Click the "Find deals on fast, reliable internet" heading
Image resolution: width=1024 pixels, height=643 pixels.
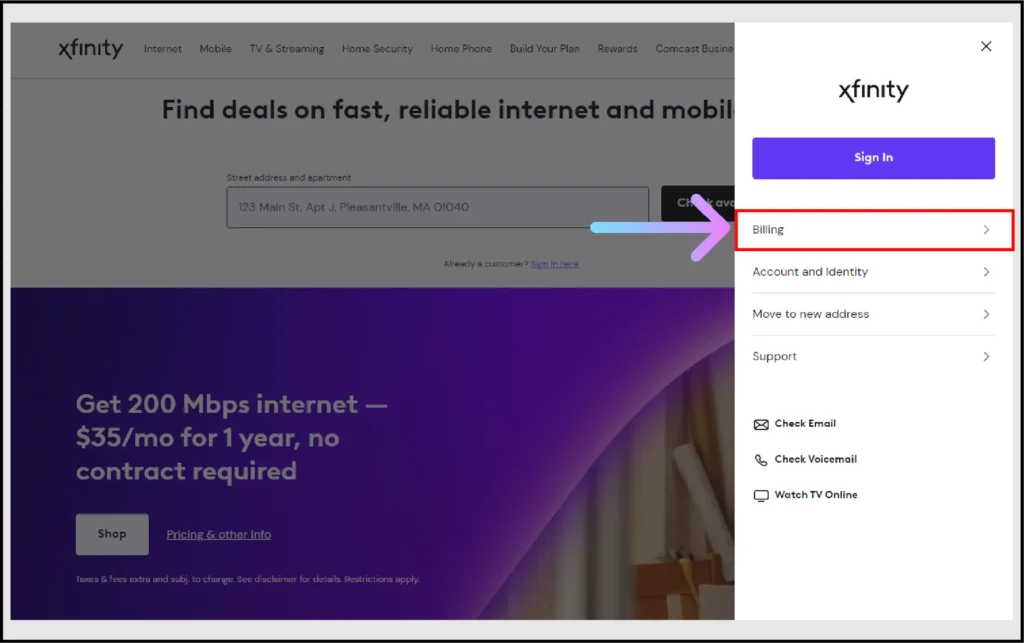click(x=447, y=110)
